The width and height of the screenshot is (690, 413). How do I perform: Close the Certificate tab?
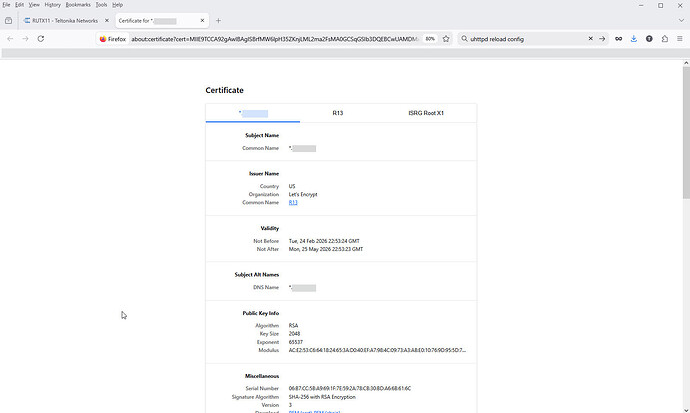point(202,20)
